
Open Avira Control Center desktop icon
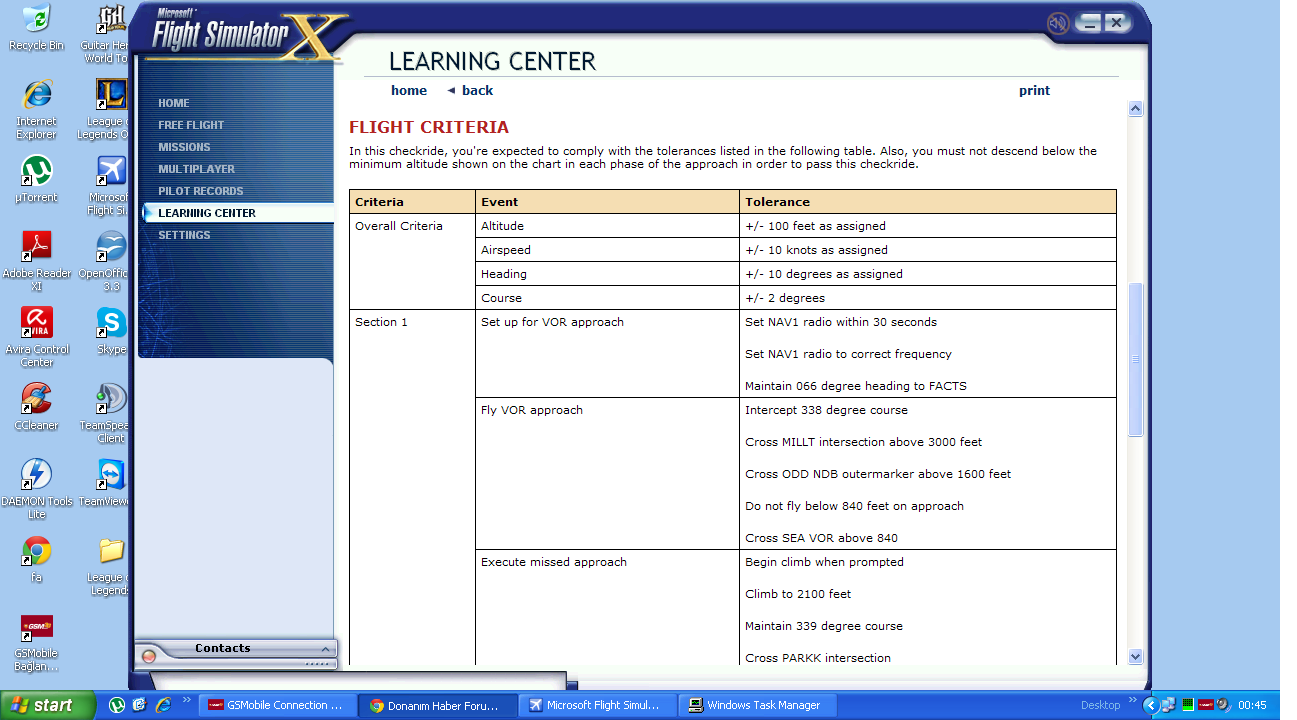(37, 338)
